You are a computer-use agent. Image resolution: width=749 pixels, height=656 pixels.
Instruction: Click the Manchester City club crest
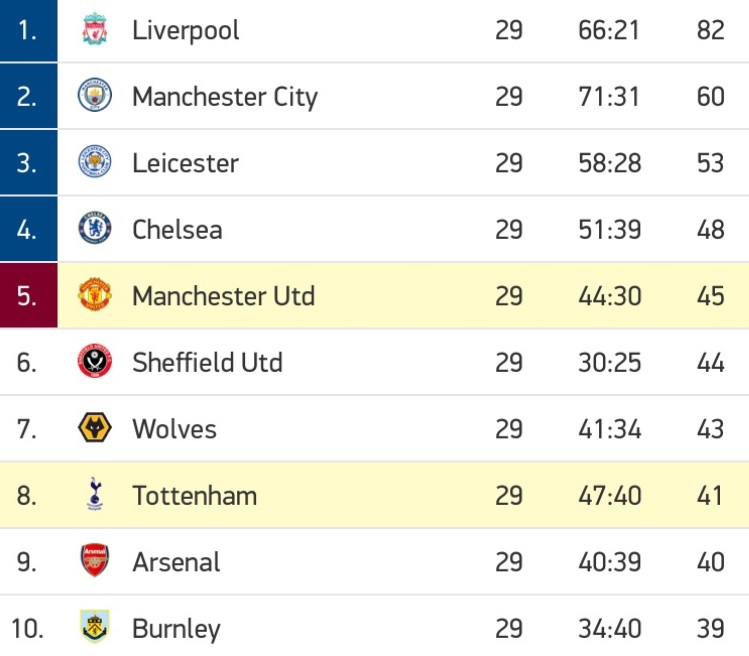[x=95, y=95]
